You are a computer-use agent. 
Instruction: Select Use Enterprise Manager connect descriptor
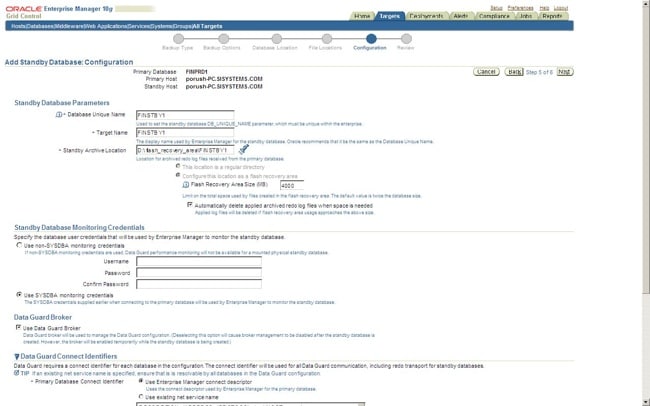[x=141, y=381]
